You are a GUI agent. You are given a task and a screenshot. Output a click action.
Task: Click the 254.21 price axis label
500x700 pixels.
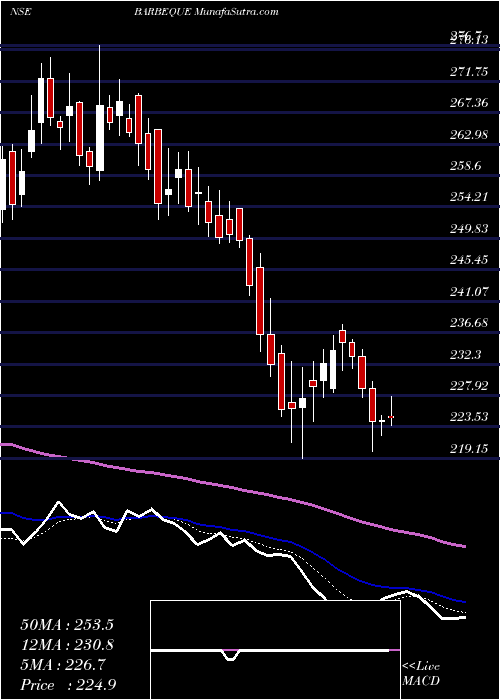coord(469,197)
